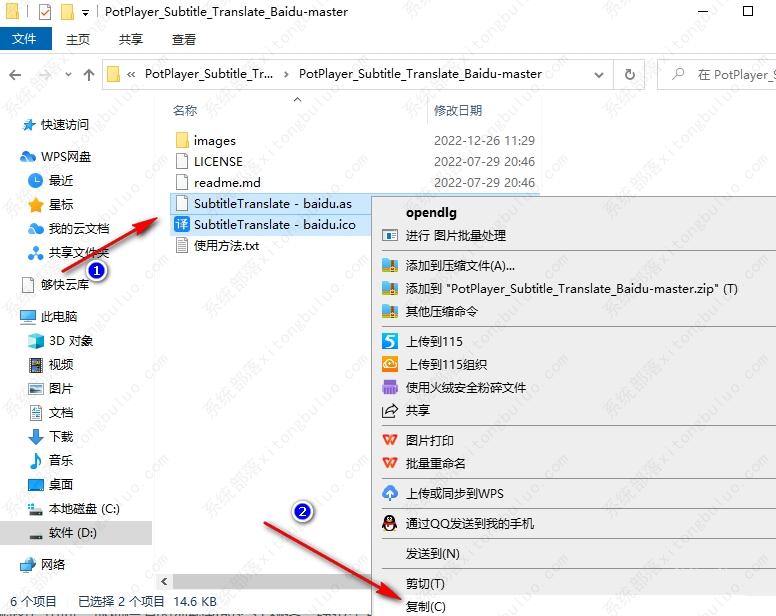776x616 pixels.
Task: Open 最近 under WPS网盘
Action: pos(61,181)
